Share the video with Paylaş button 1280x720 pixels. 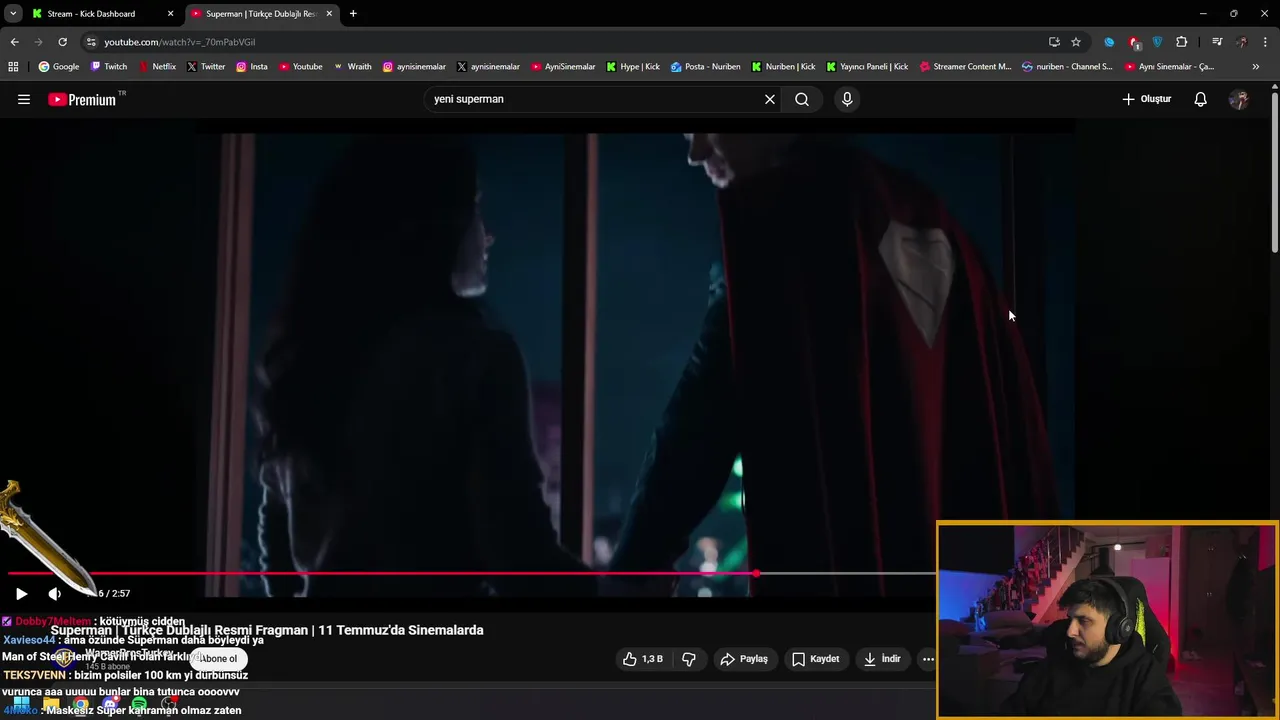click(x=744, y=659)
